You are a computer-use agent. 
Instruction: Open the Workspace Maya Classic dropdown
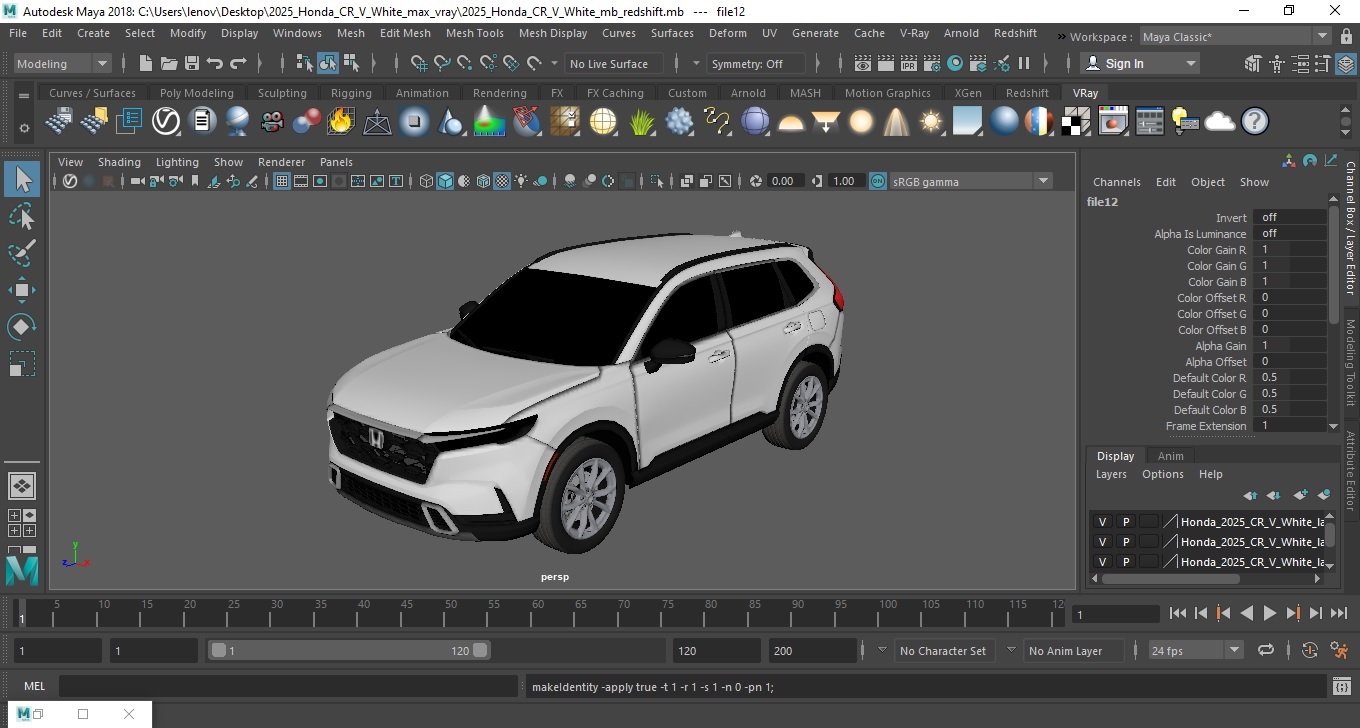tap(1237, 36)
